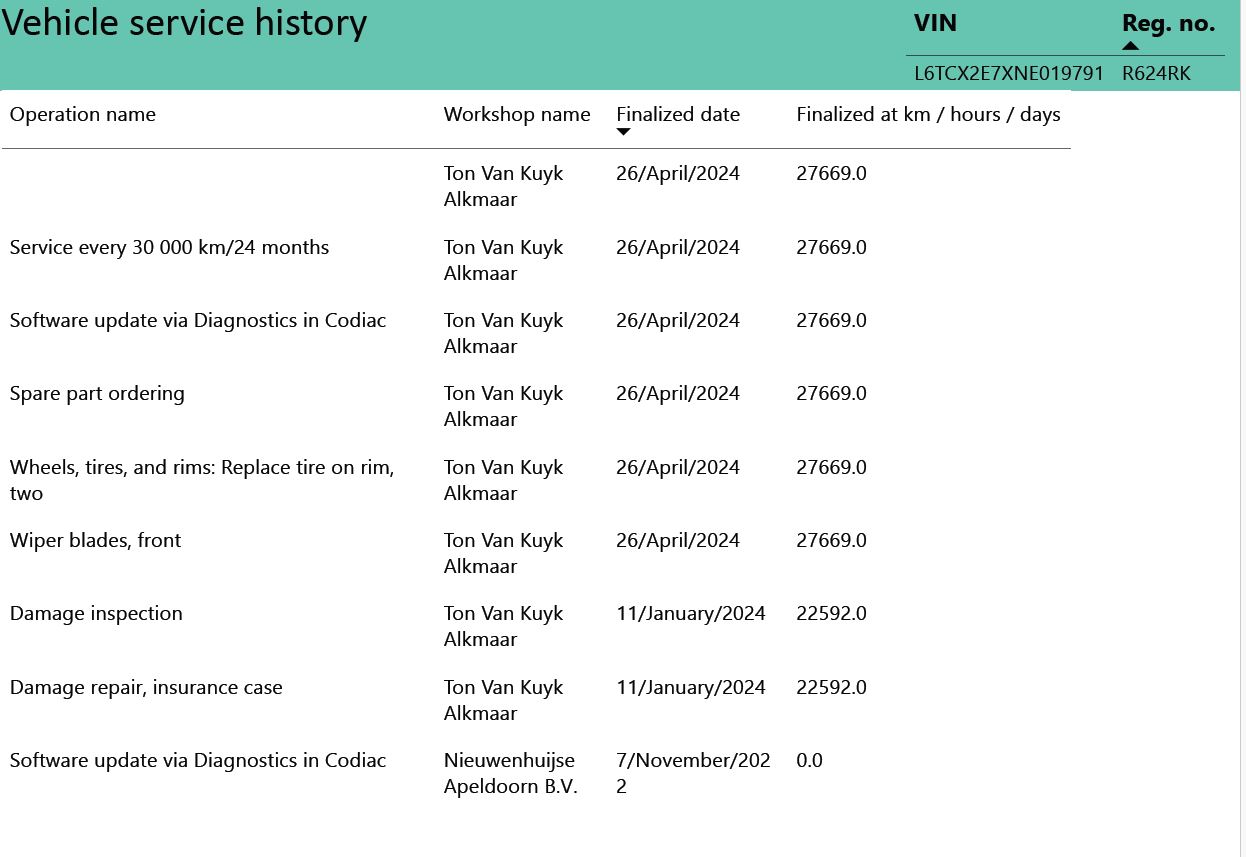Click date 11/January/2024 in Damage inspection row
Screen dimensions: 1246x857
tap(691, 613)
